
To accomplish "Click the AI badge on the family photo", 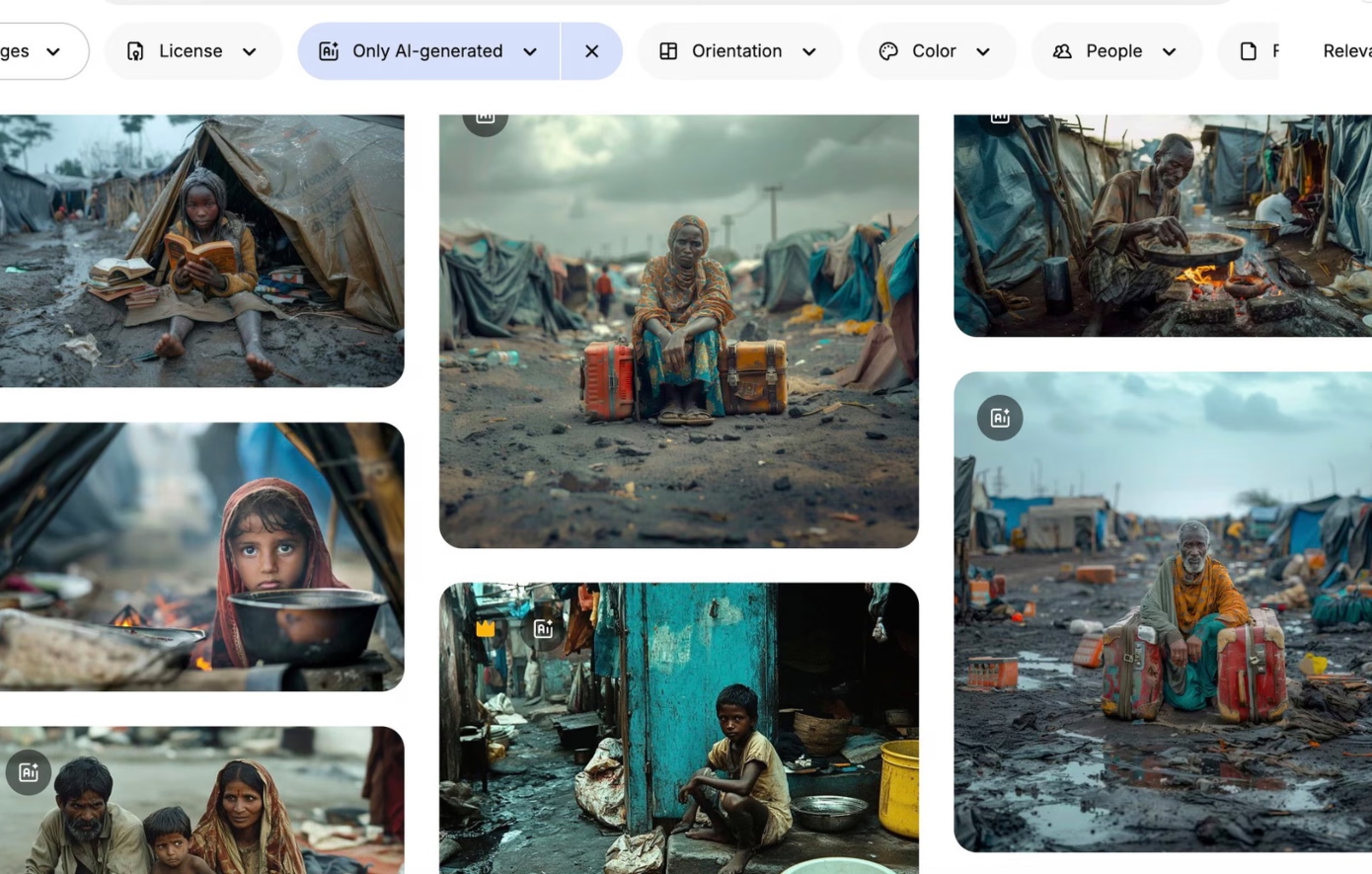I will [29, 772].
